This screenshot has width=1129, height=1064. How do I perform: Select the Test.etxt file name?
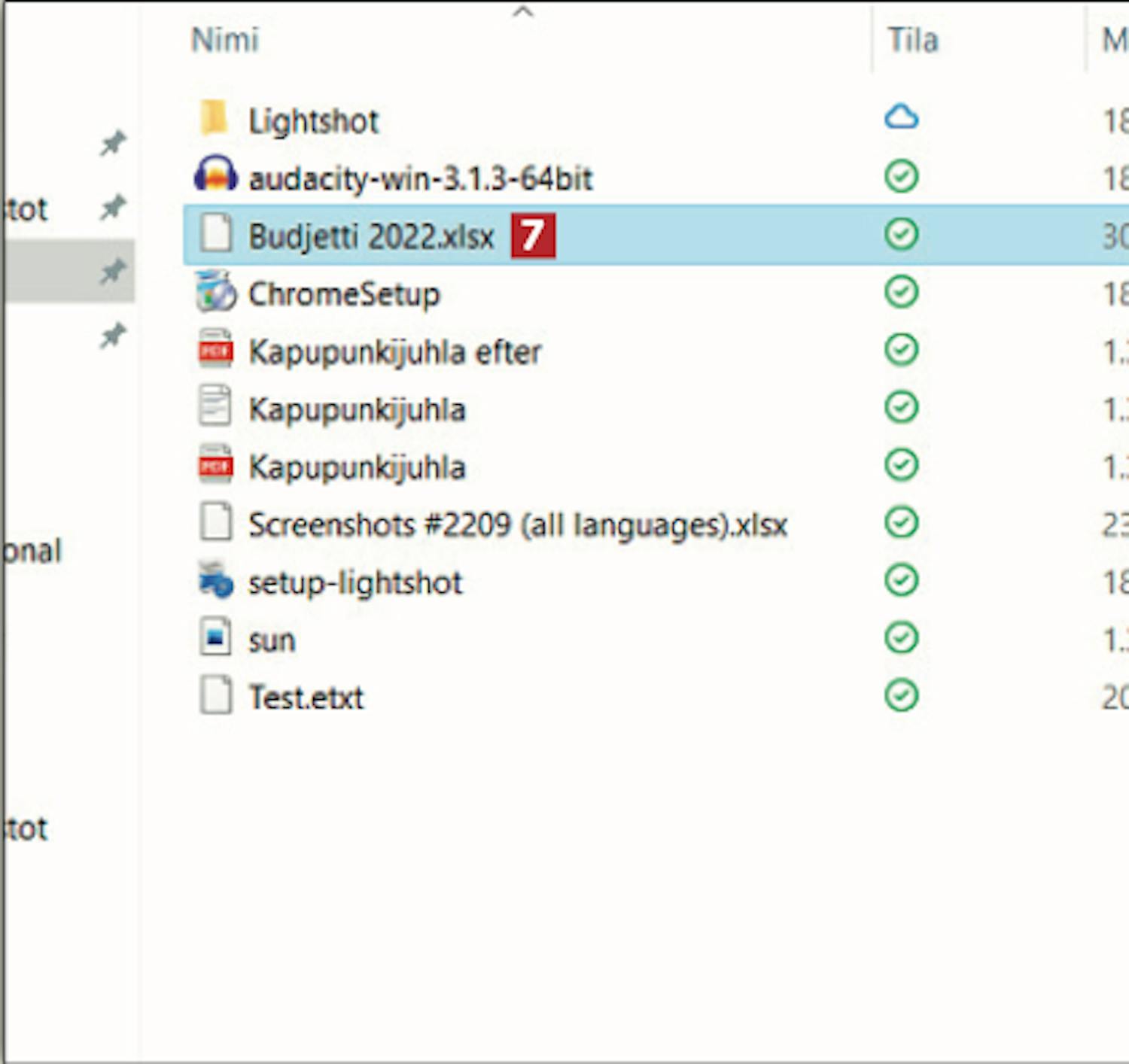click(x=306, y=698)
